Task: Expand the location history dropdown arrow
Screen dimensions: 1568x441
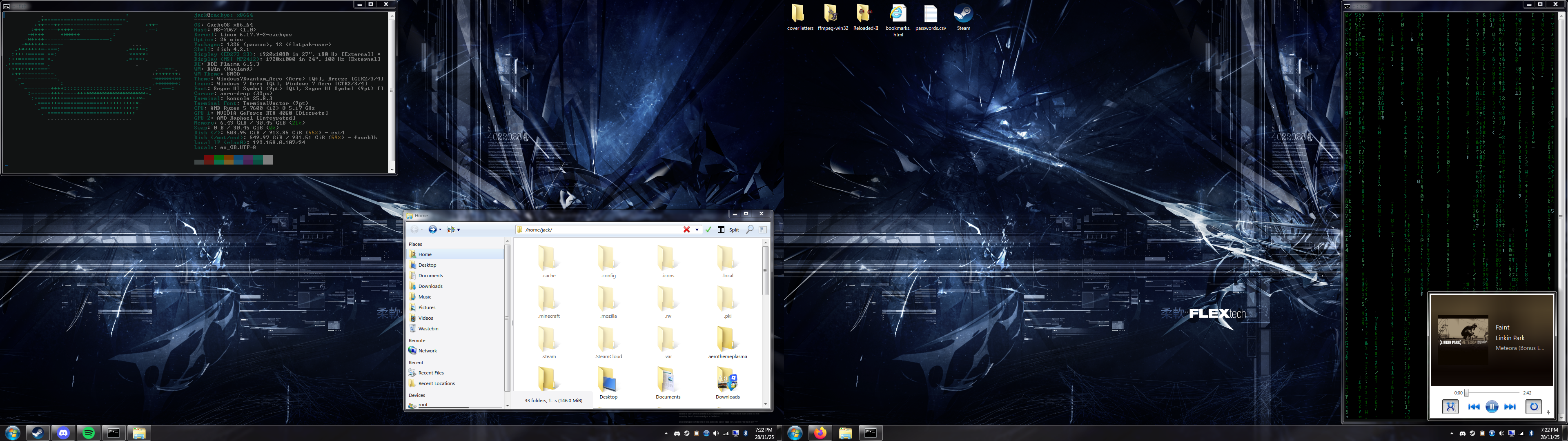Action: 697,229
